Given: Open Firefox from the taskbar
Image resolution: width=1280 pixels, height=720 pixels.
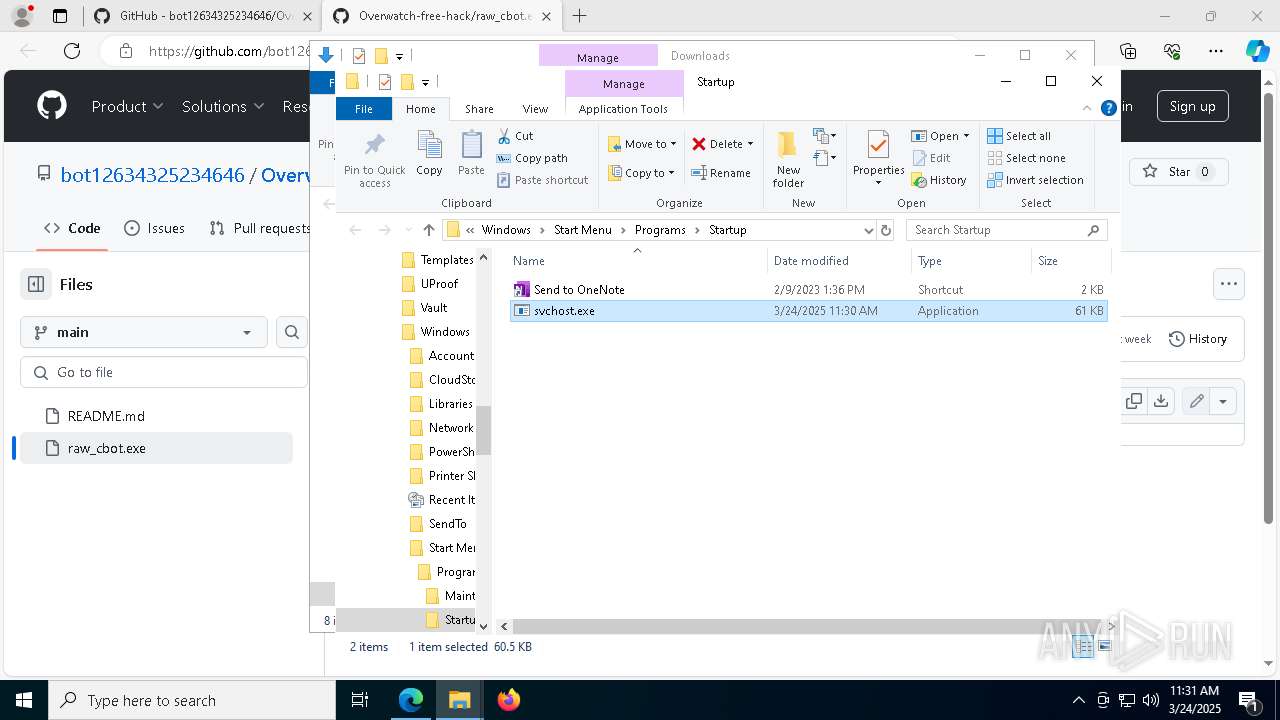Looking at the screenshot, I should pyautogui.click(x=508, y=700).
